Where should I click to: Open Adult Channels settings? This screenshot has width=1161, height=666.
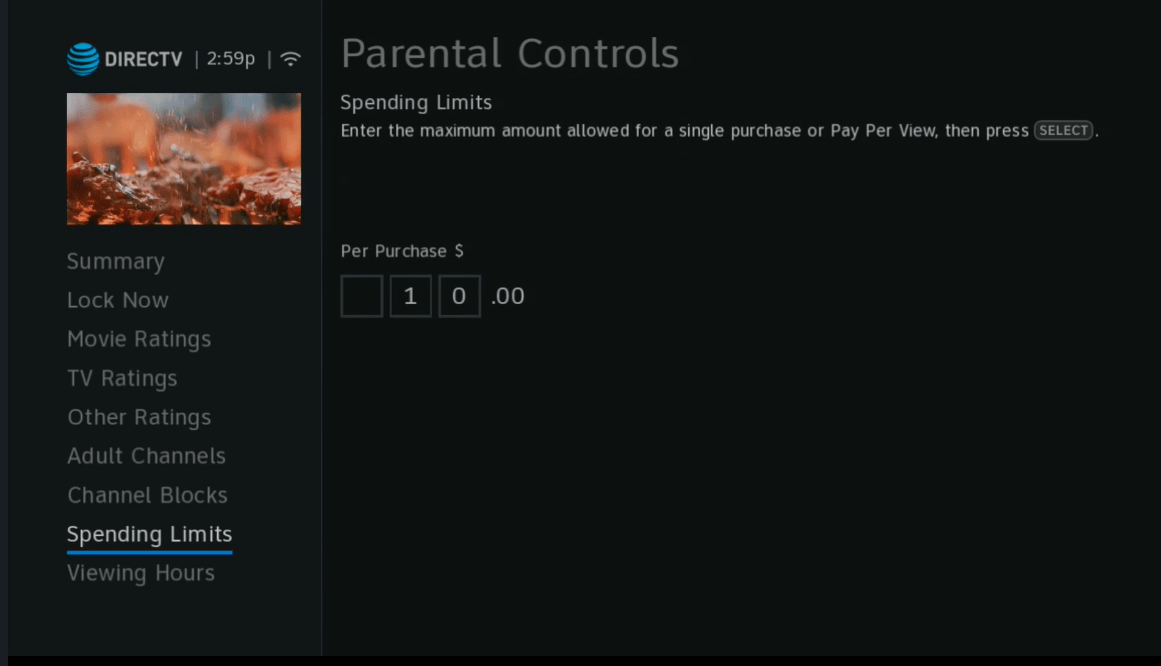click(146, 456)
